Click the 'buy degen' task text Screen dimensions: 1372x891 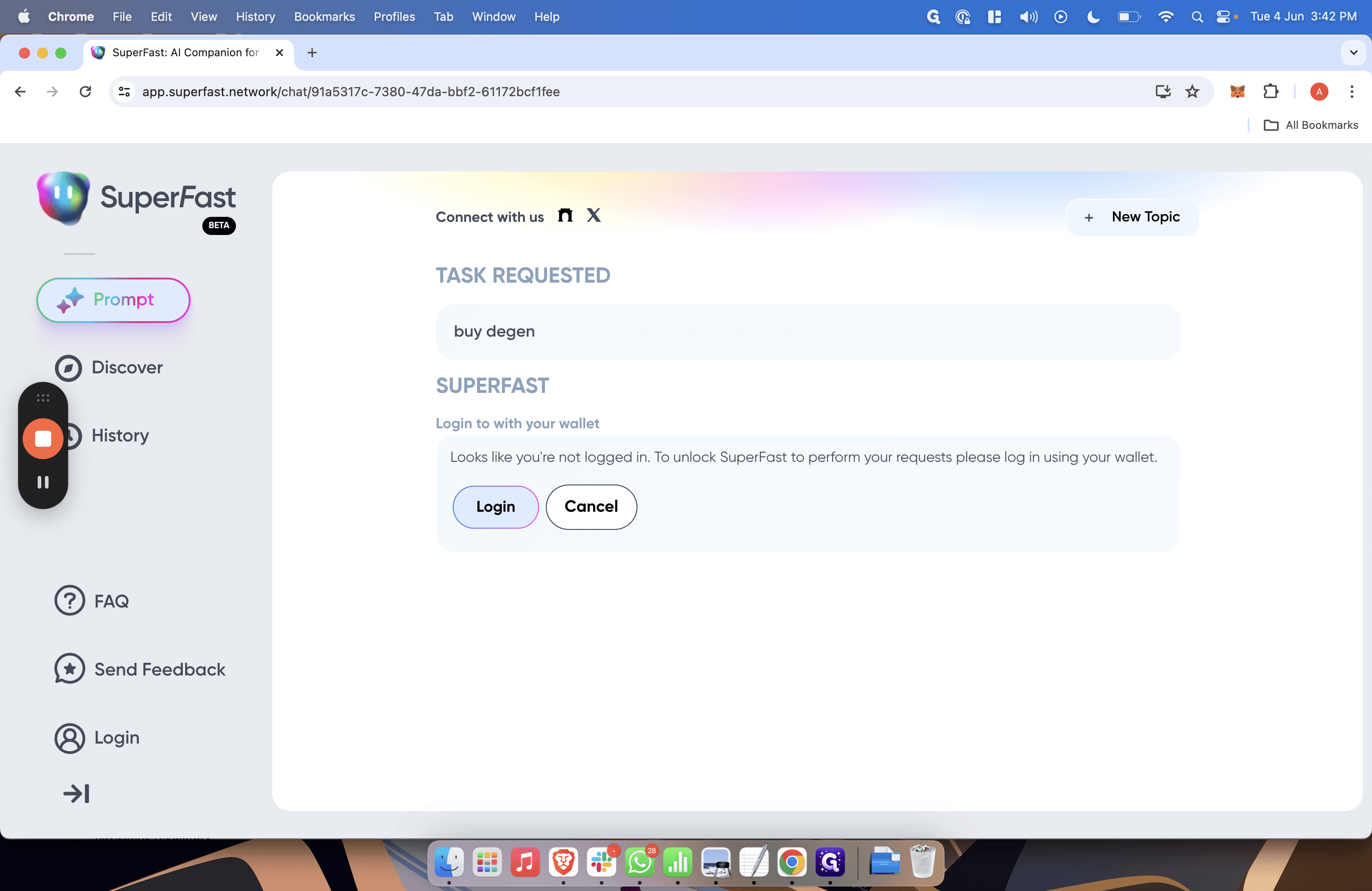pos(494,331)
